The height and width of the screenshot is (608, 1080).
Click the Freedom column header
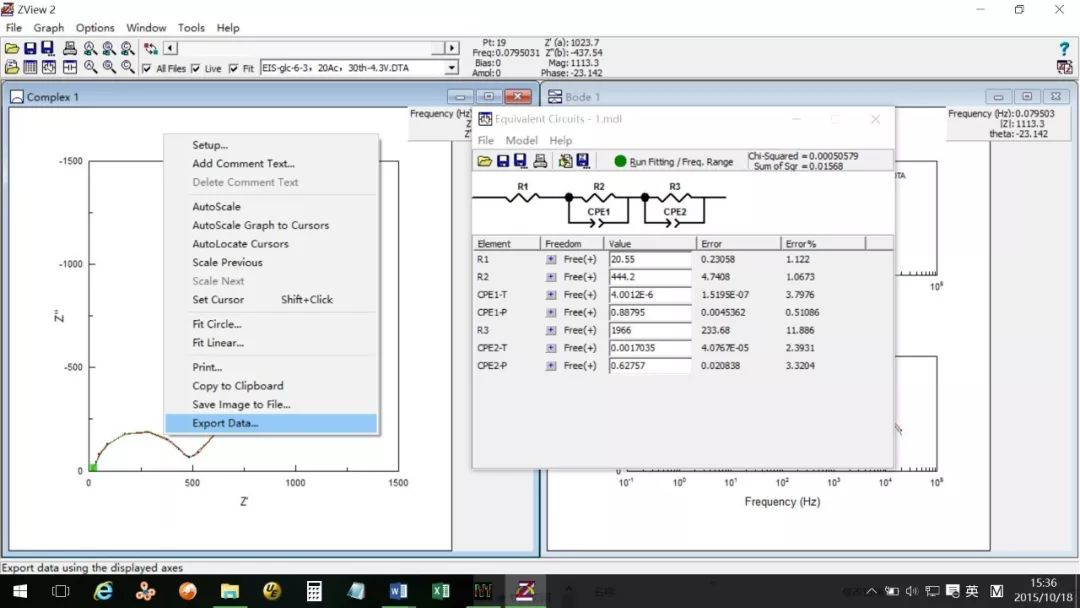click(x=572, y=244)
